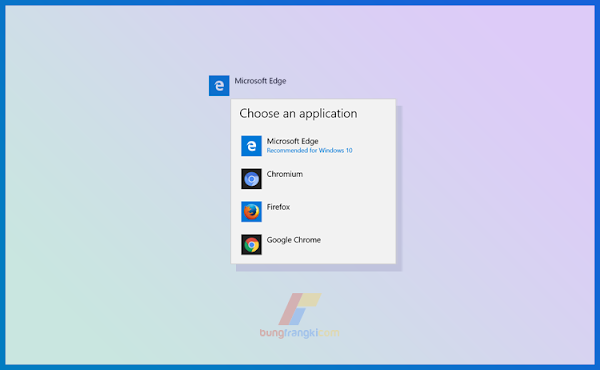Screen dimensions: 600x370
Task: Click the 'Choose an application' heading
Action: [298, 113]
